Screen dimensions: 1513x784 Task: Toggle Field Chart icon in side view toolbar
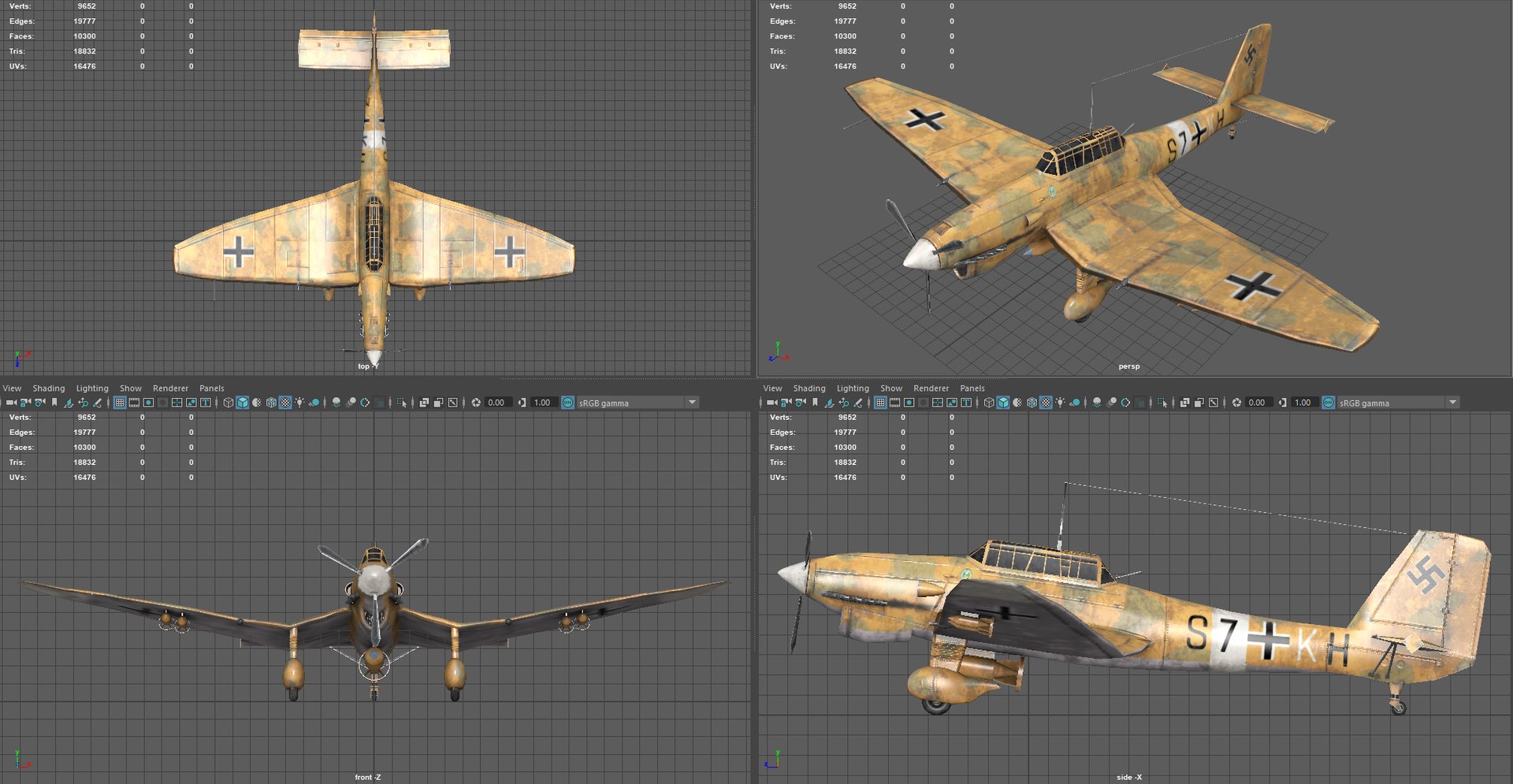pyautogui.click(x=937, y=403)
